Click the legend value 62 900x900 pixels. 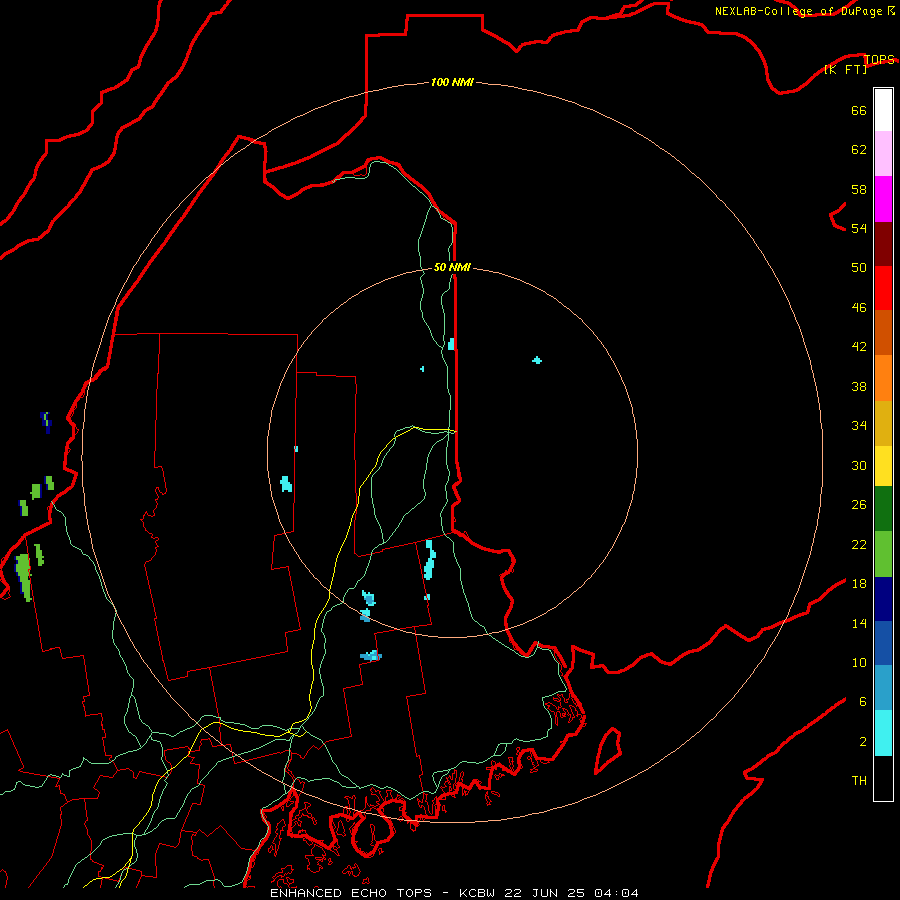click(x=859, y=150)
